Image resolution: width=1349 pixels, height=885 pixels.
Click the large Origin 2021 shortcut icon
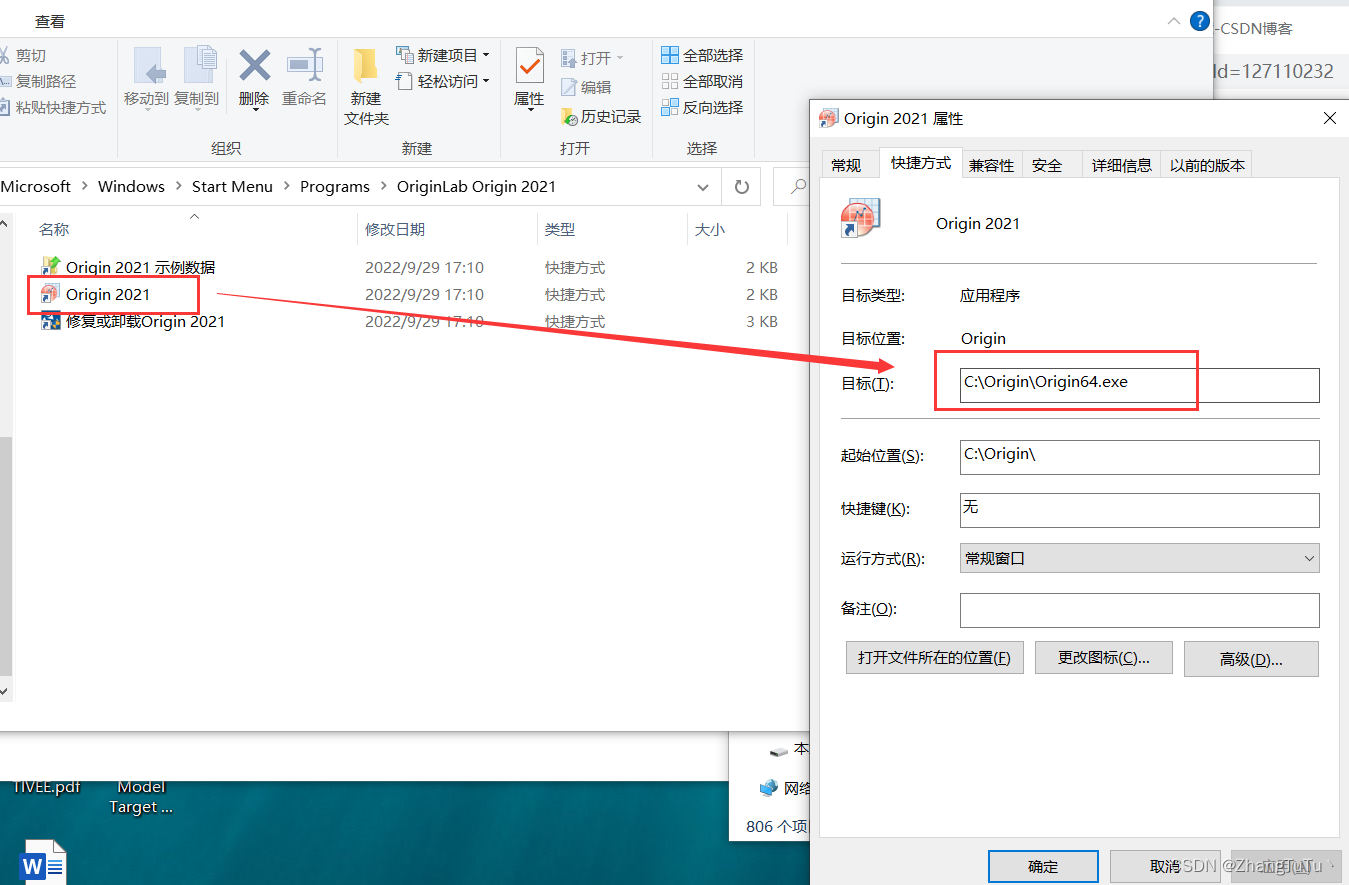860,218
